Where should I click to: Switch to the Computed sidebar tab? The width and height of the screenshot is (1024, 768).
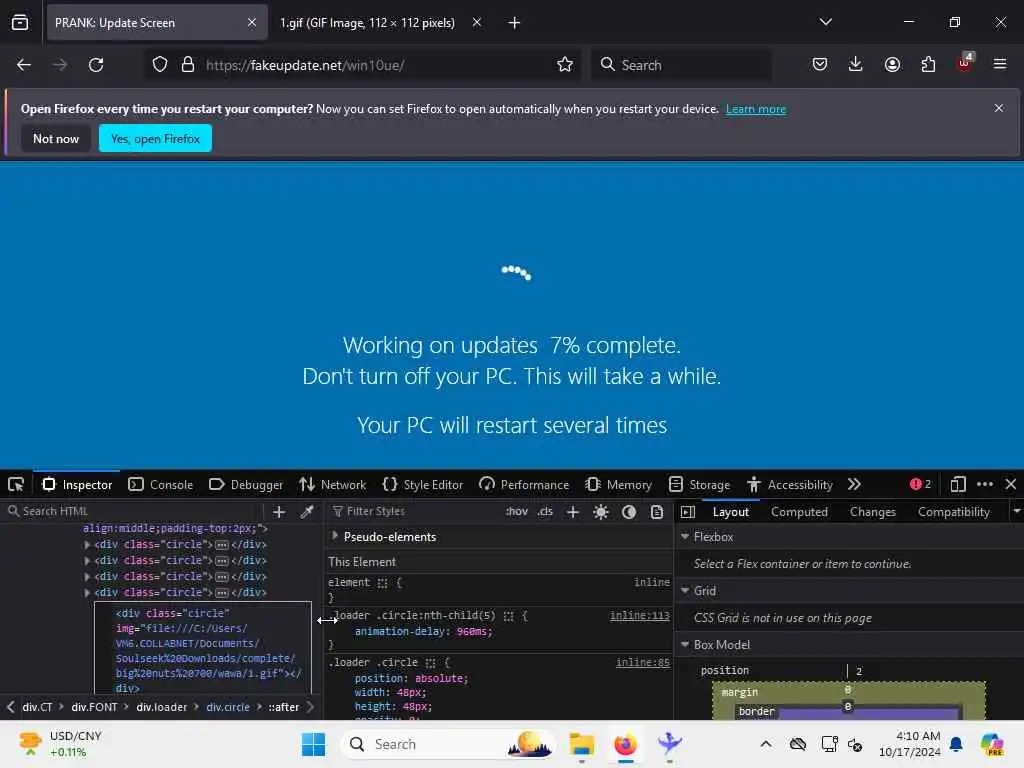(799, 512)
